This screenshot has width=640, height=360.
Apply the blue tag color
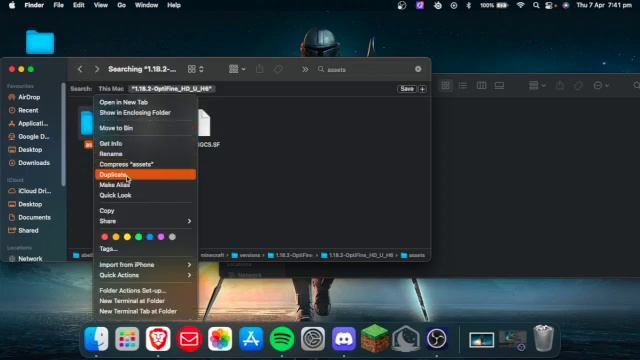(150, 237)
